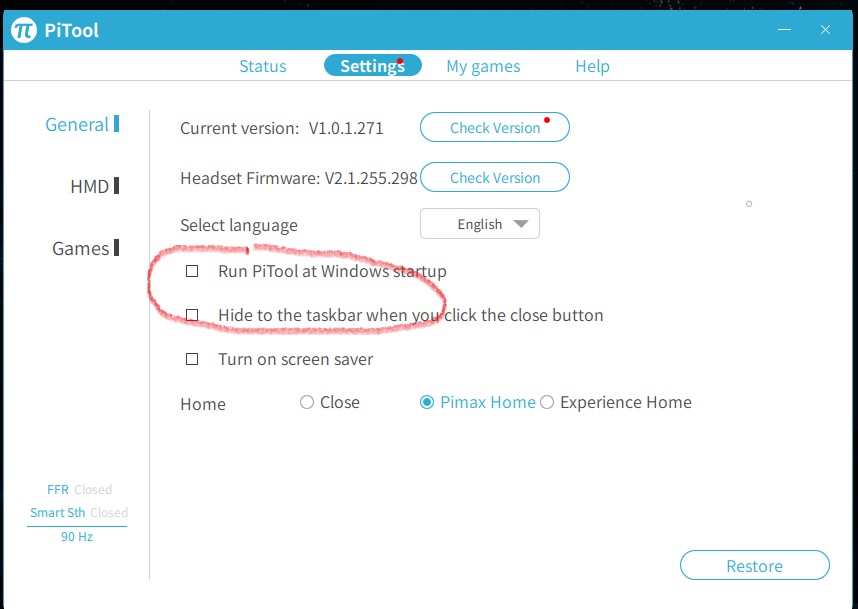The width and height of the screenshot is (858, 609).
Task: Check Version for current PiTool software
Action: (x=495, y=128)
